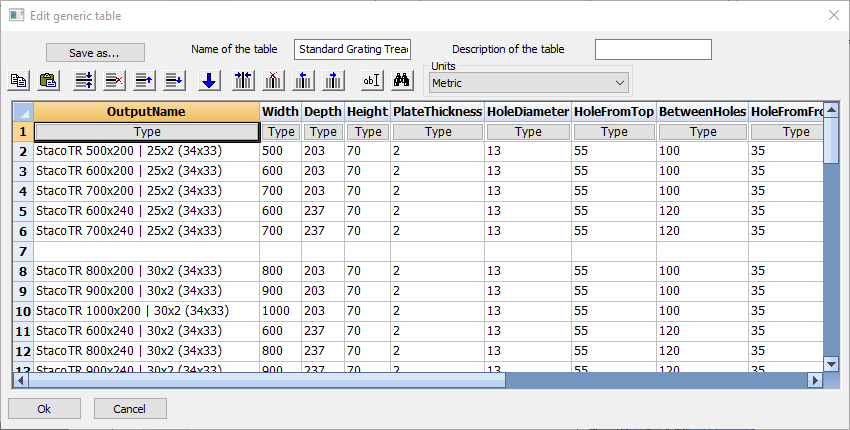Click the Description of the table field
This screenshot has width=850, height=430.
click(x=652, y=50)
